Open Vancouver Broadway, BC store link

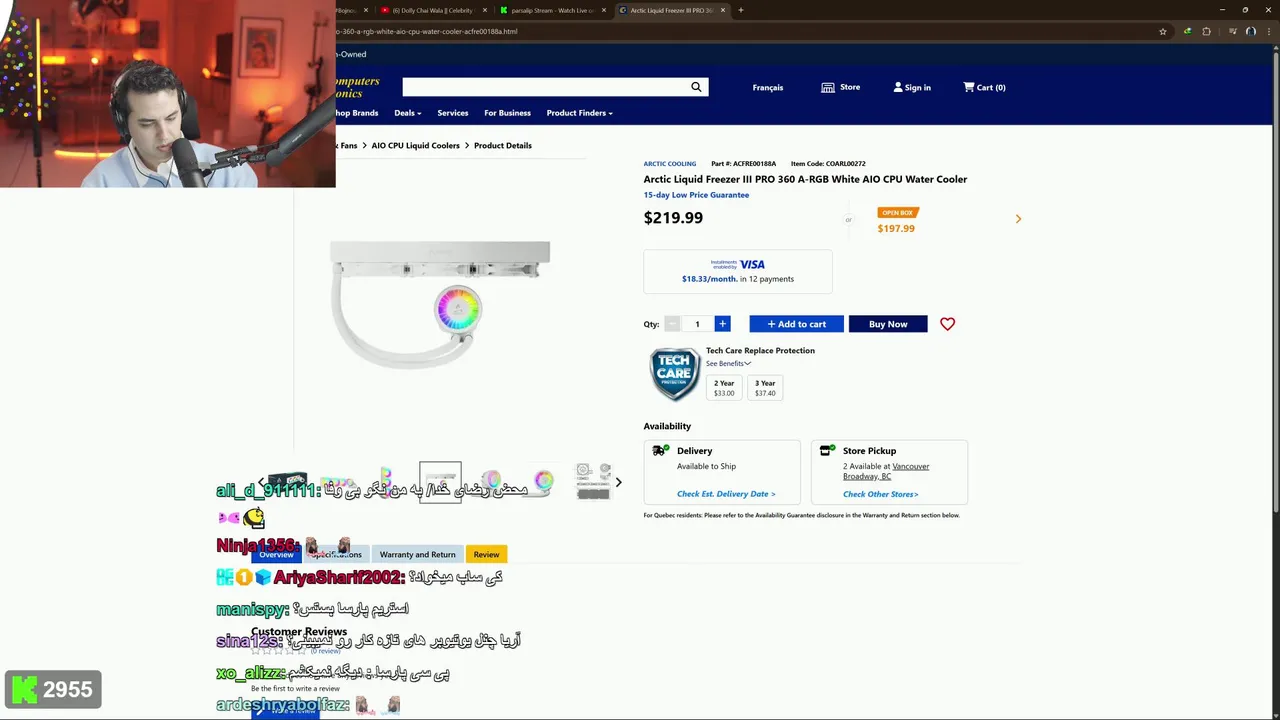point(886,471)
